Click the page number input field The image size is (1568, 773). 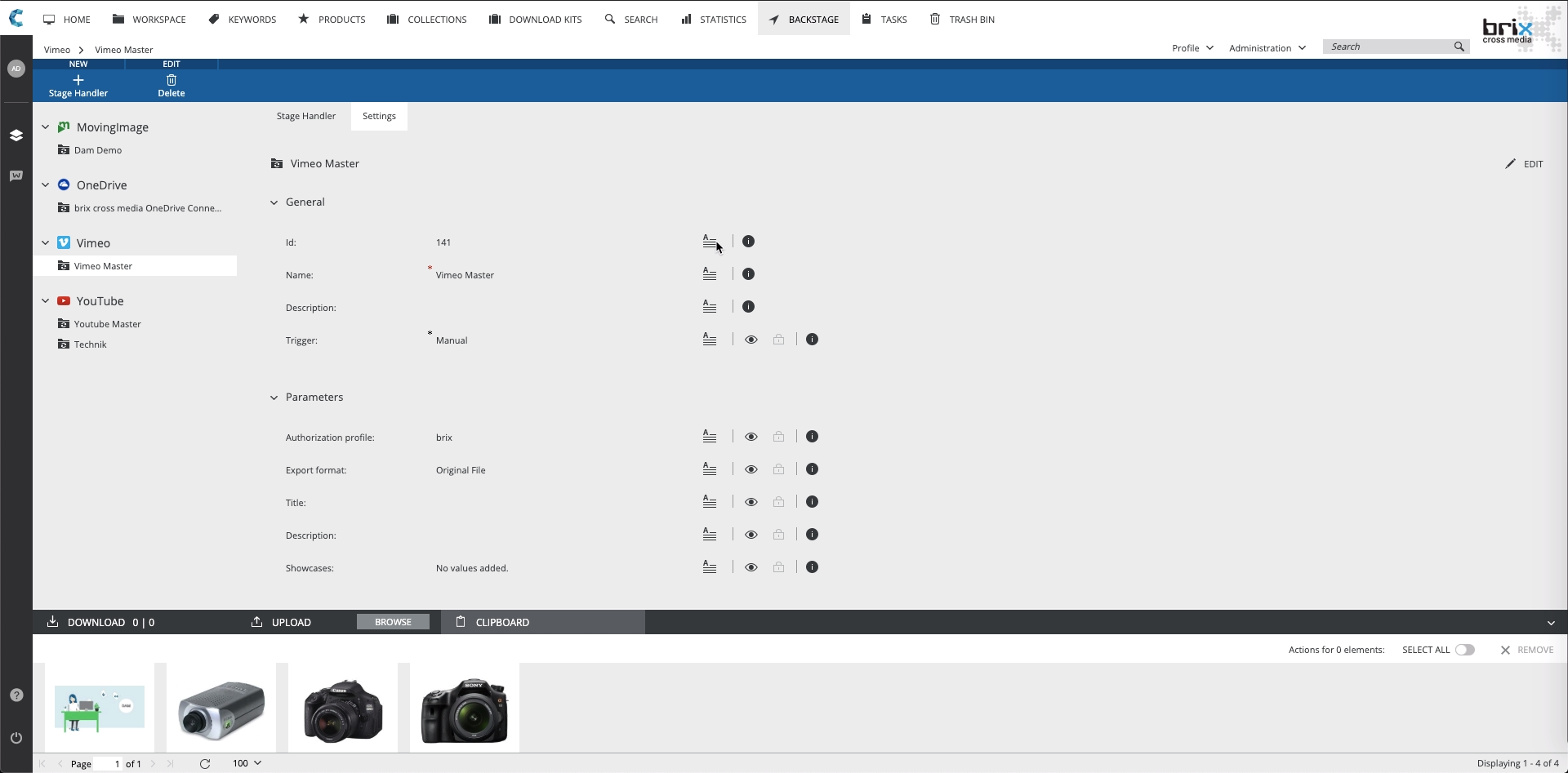coord(109,764)
